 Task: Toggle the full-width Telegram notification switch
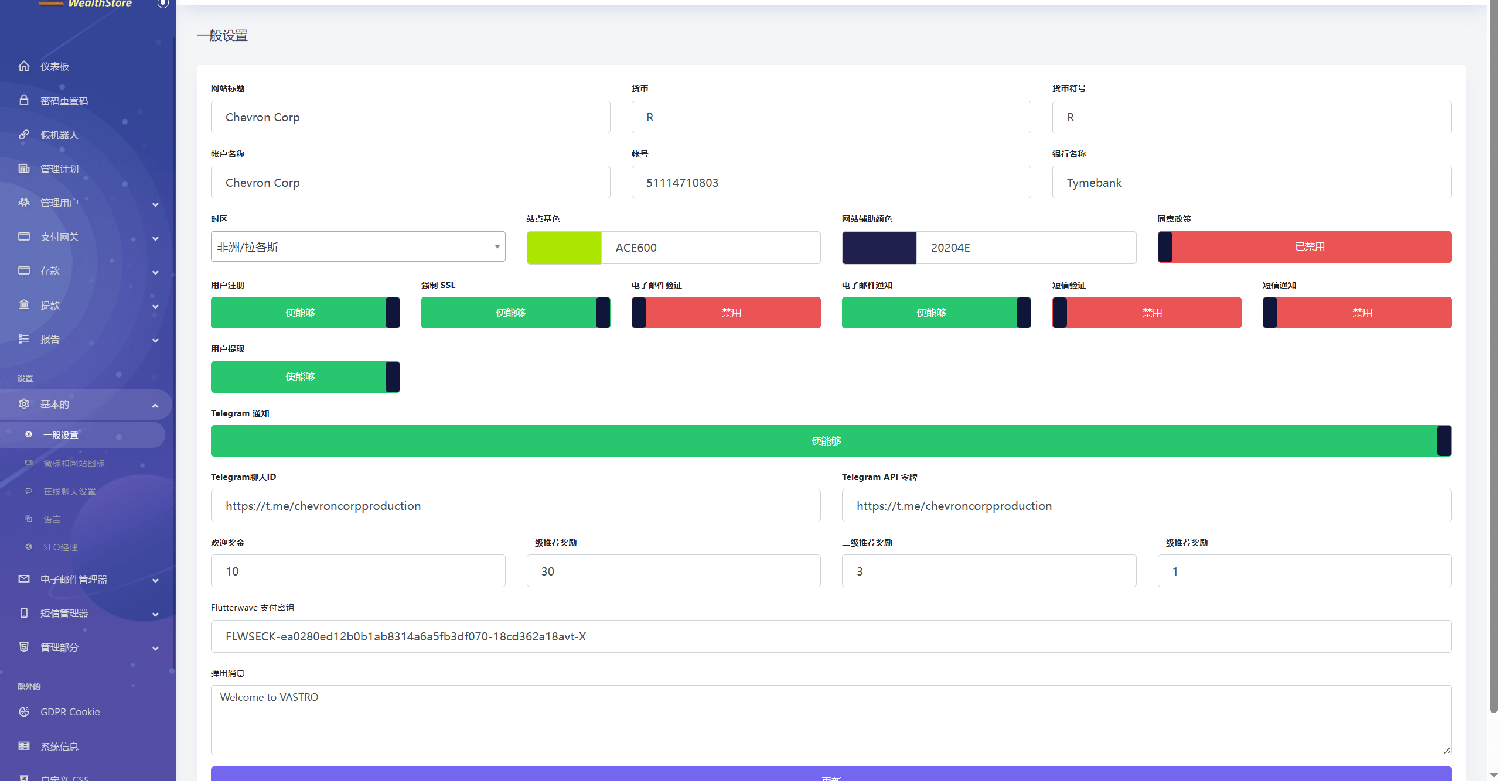(x=831, y=441)
